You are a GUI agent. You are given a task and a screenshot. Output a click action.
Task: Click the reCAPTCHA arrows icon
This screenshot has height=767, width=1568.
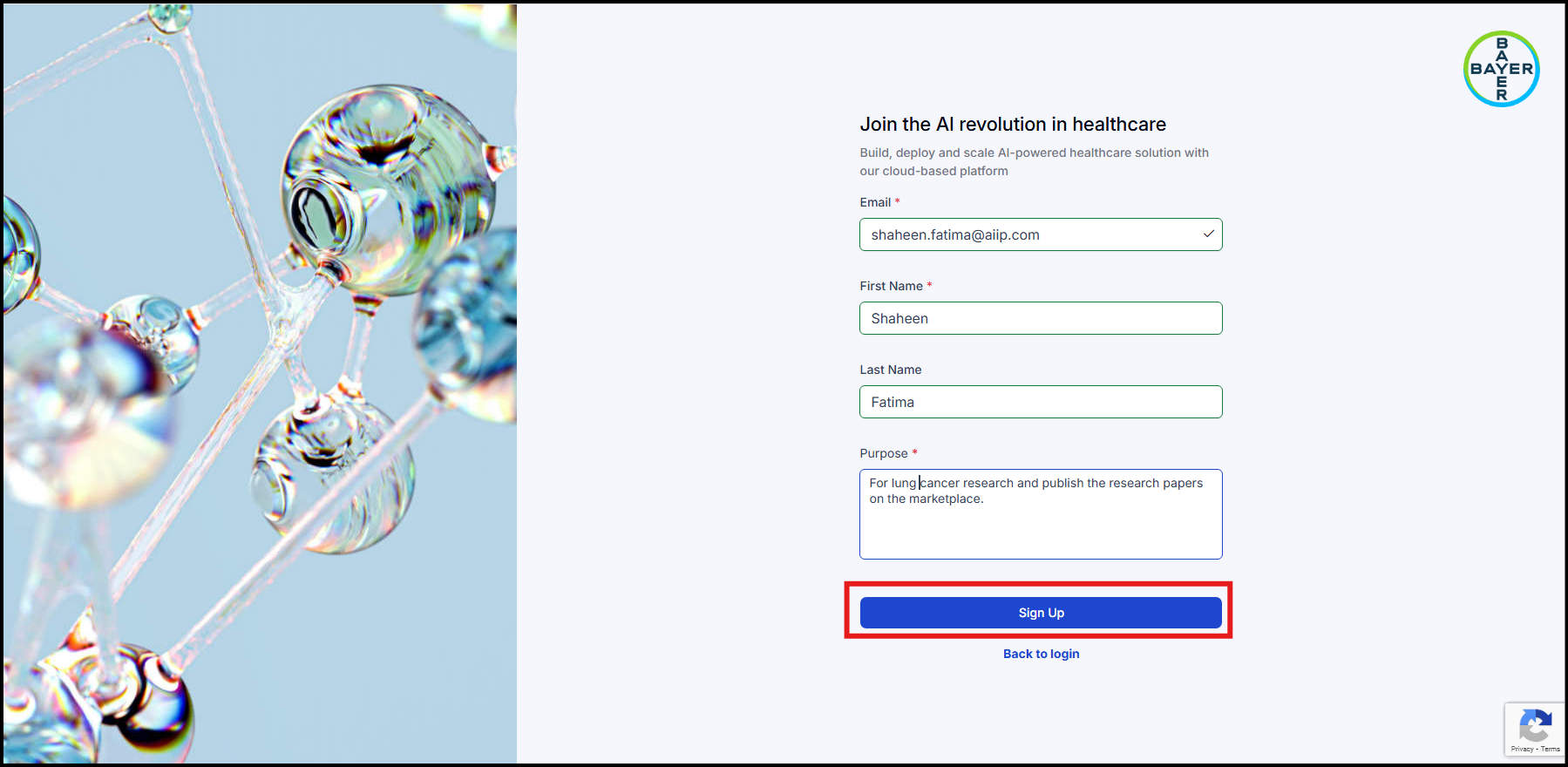pyautogui.click(x=1536, y=725)
